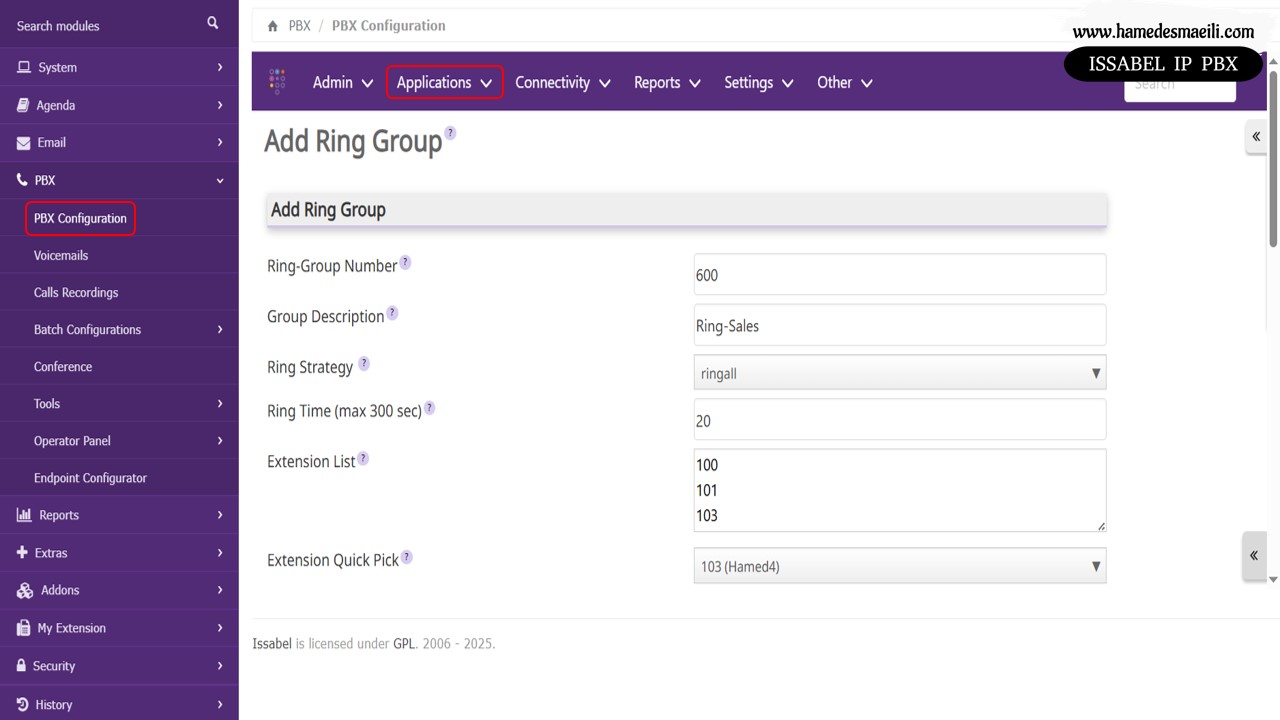Click the search magnifier icon in sidebar
The width and height of the screenshot is (1280, 720).
click(212, 23)
